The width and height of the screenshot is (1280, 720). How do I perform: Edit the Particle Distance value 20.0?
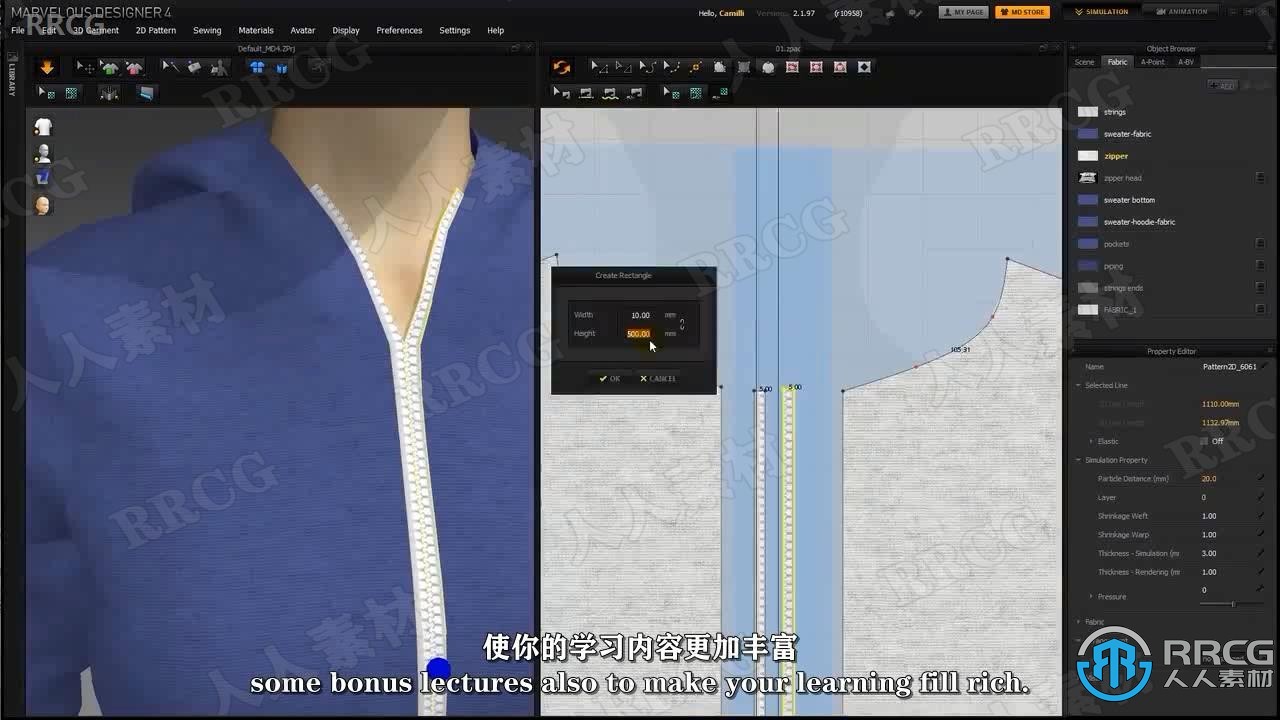point(1210,479)
